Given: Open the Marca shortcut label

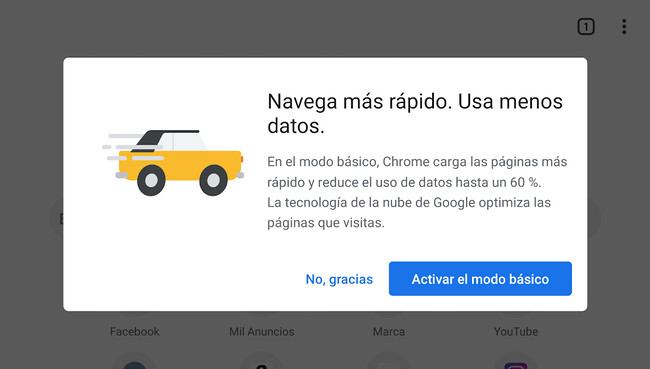Looking at the screenshot, I should [x=389, y=332].
